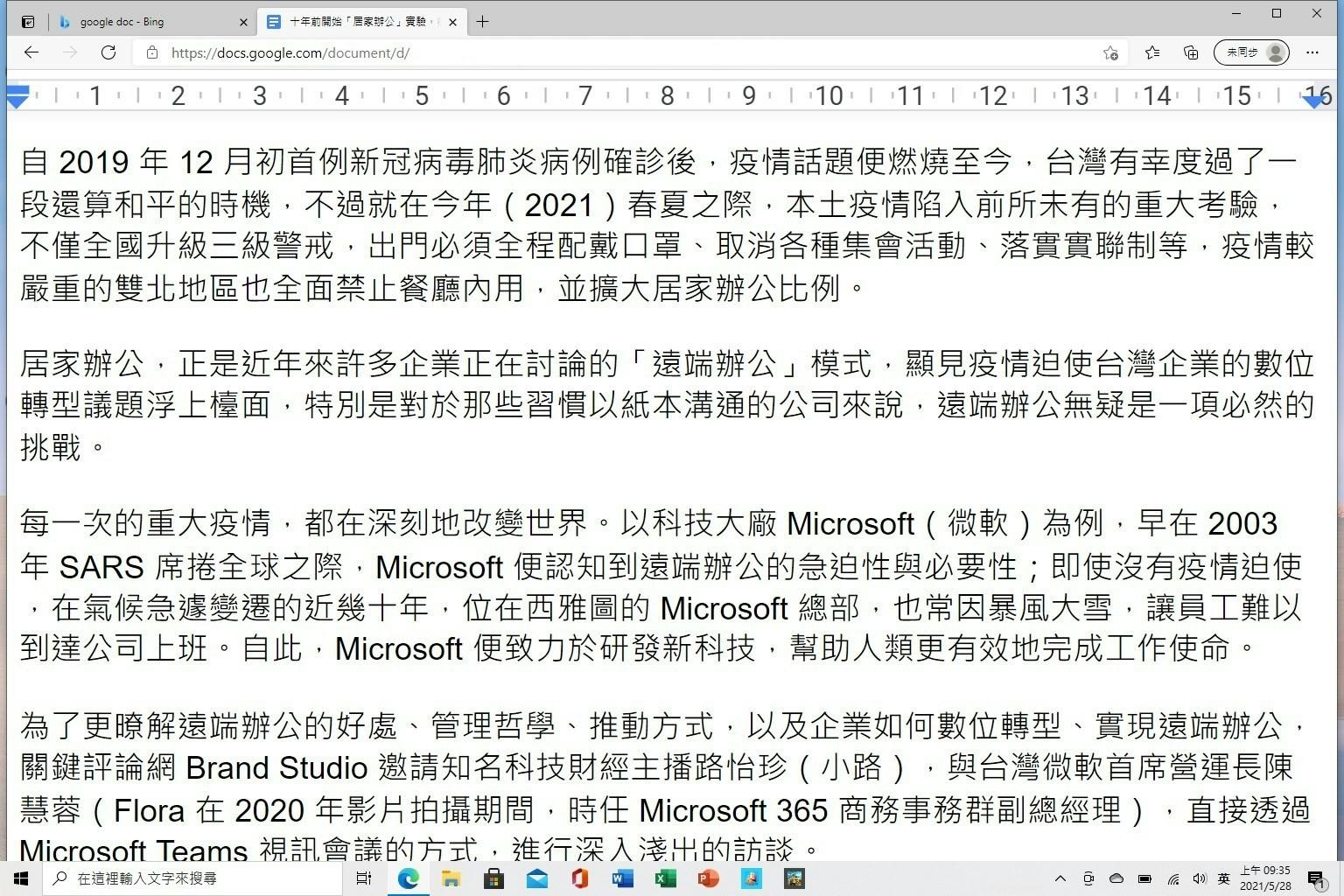Image resolution: width=1344 pixels, height=896 pixels.
Task: Click the left indent marker on ruler
Action: click(17, 96)
